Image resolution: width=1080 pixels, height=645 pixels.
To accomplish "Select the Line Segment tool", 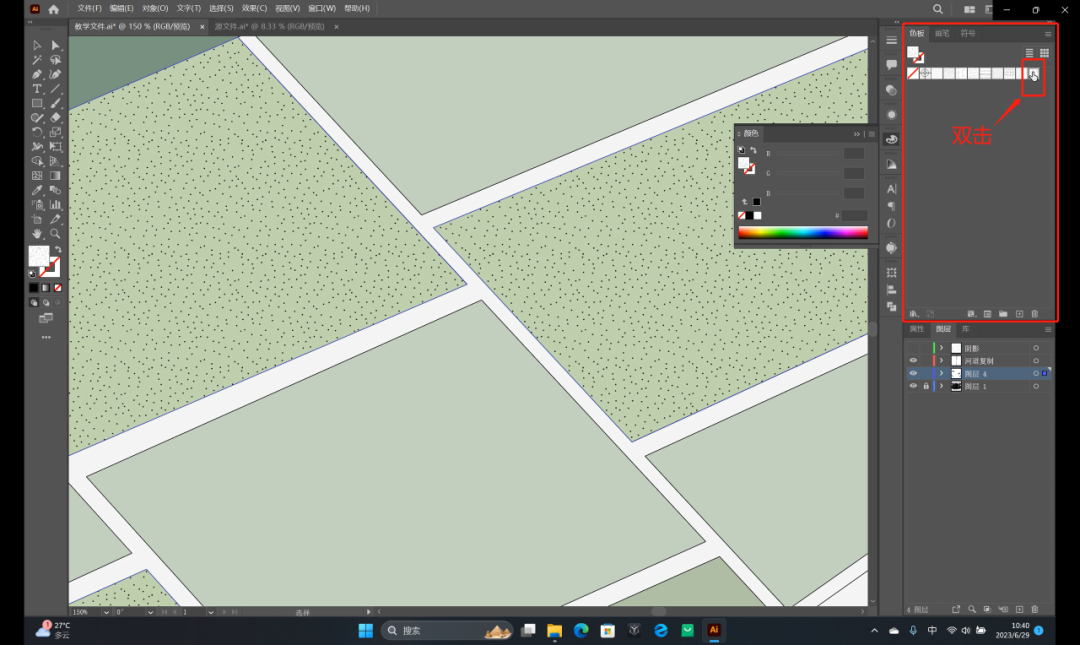I will coord(56,89).
